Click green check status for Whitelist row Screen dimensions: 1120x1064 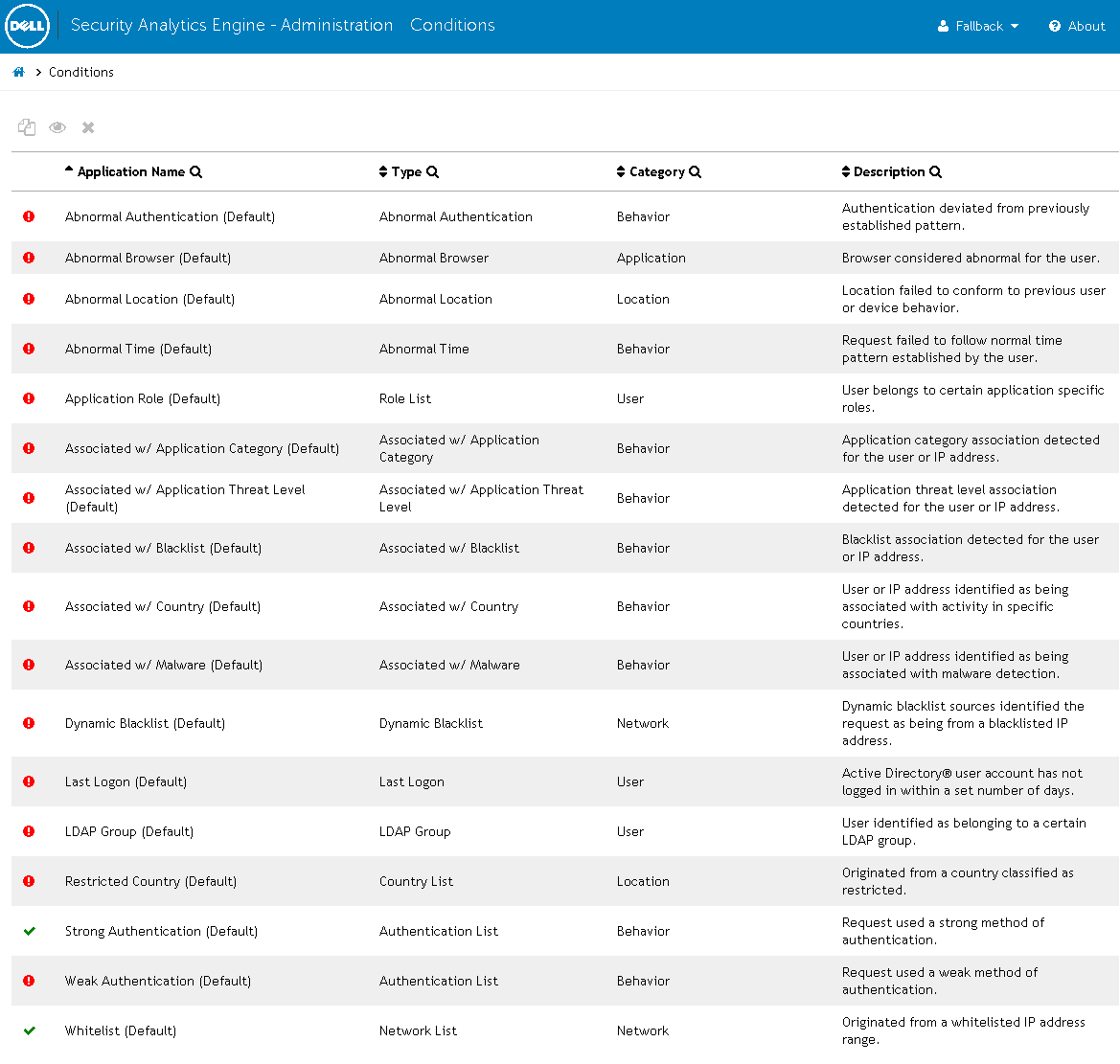[x=30, y=1030]
